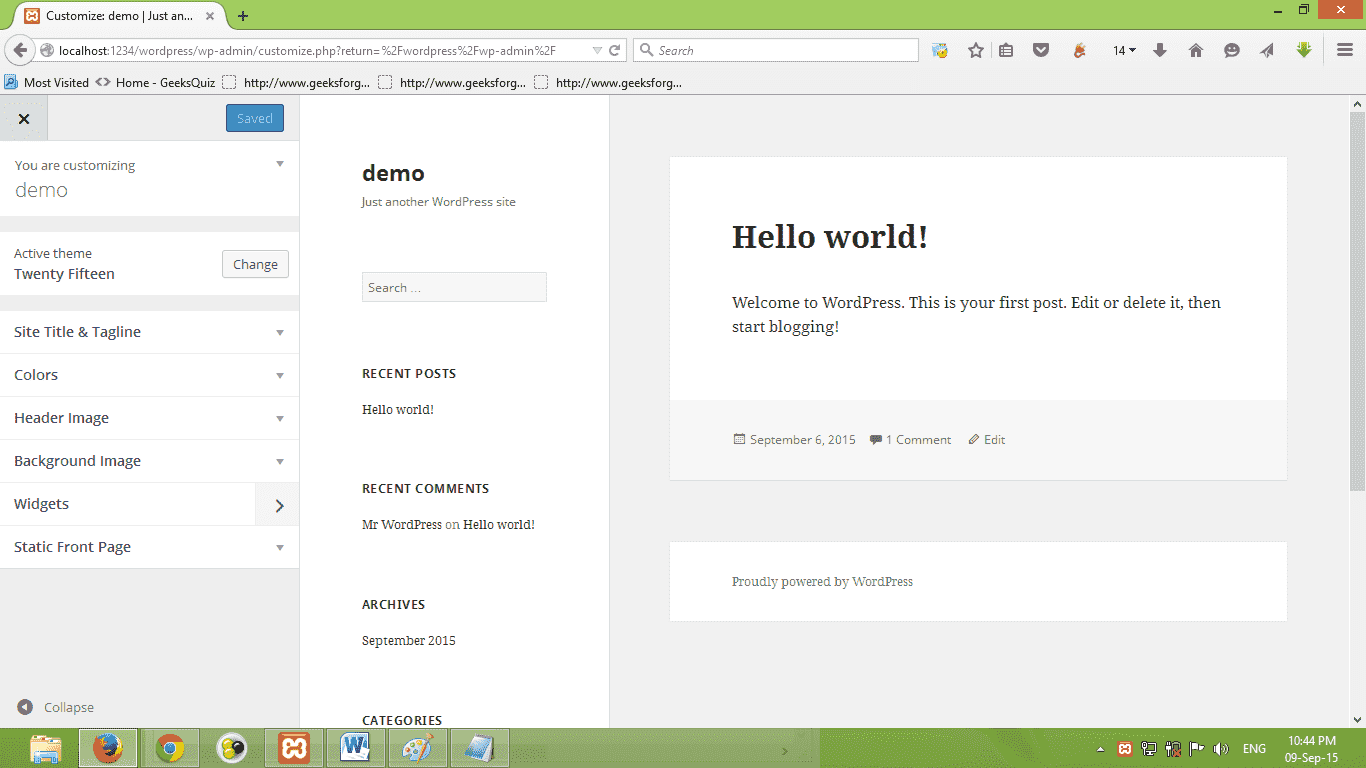This screenshot has height=768, width=1366.
Task: Expand the Header Image section
Action: tap(149, 418)
